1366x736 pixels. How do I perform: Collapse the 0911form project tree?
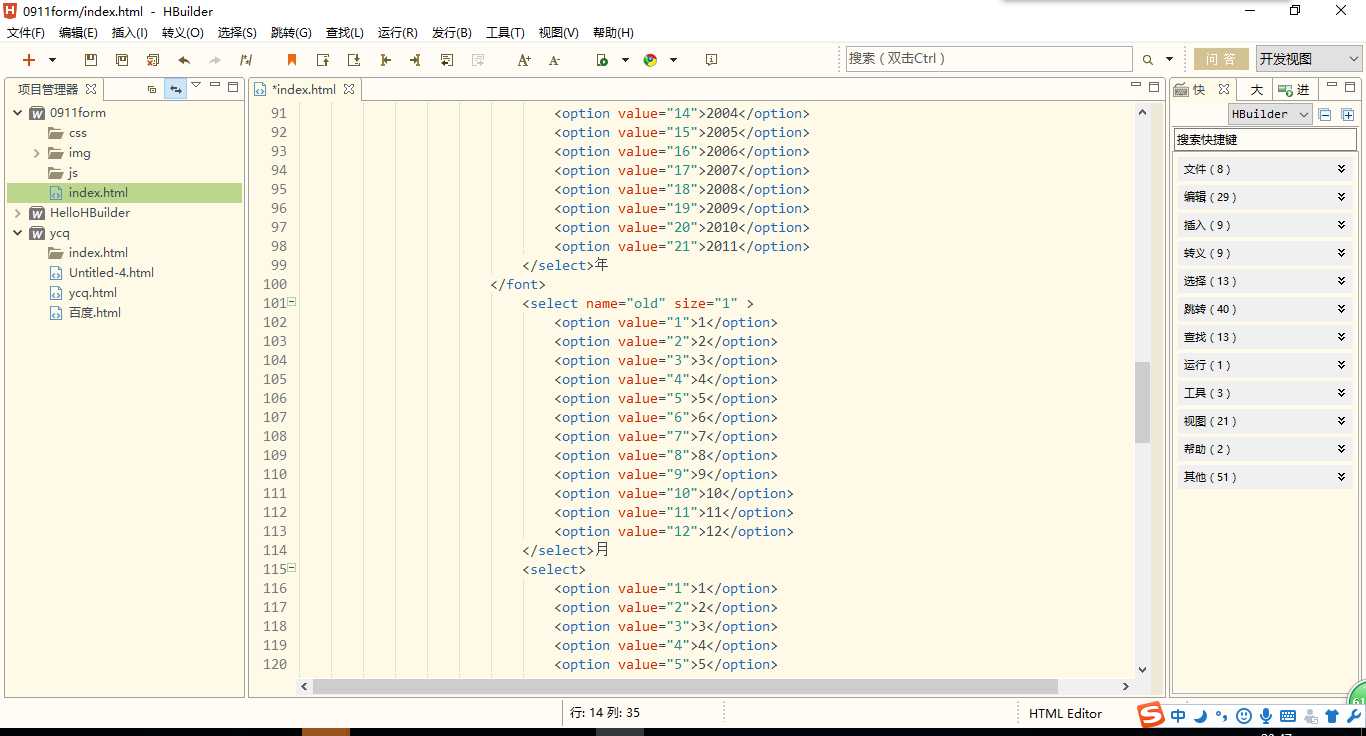[17, 113]
